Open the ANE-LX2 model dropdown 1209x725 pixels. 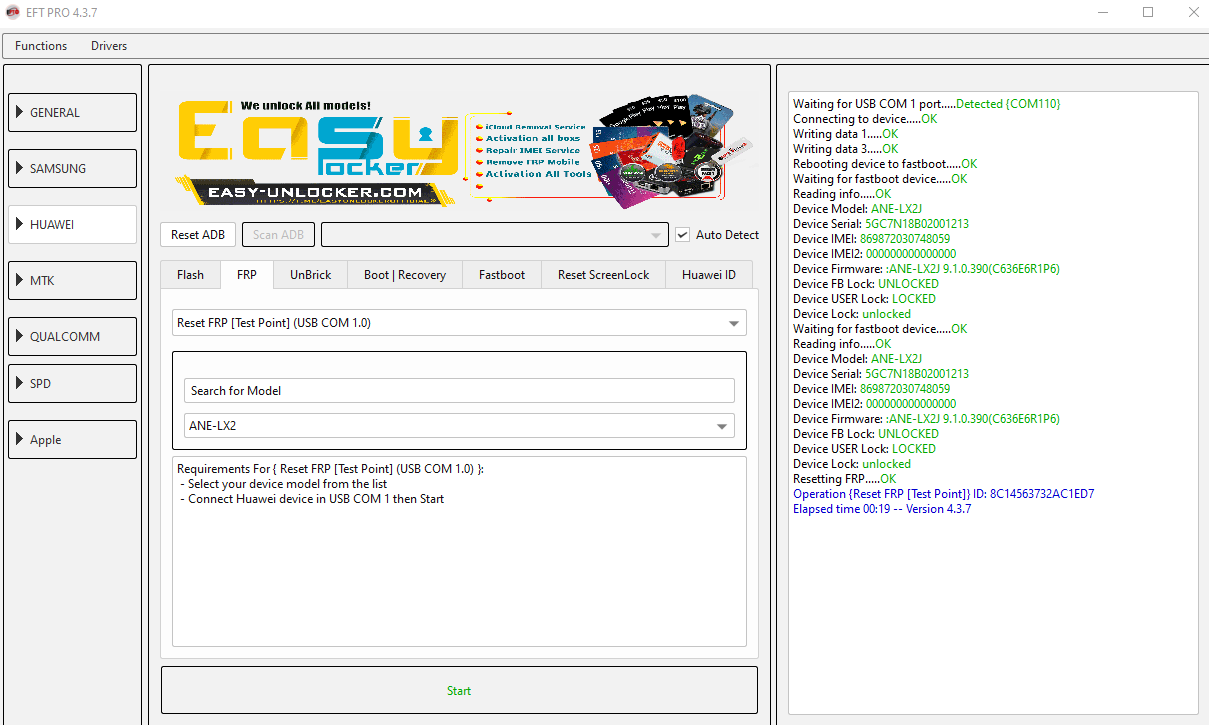tap(459, 426)
